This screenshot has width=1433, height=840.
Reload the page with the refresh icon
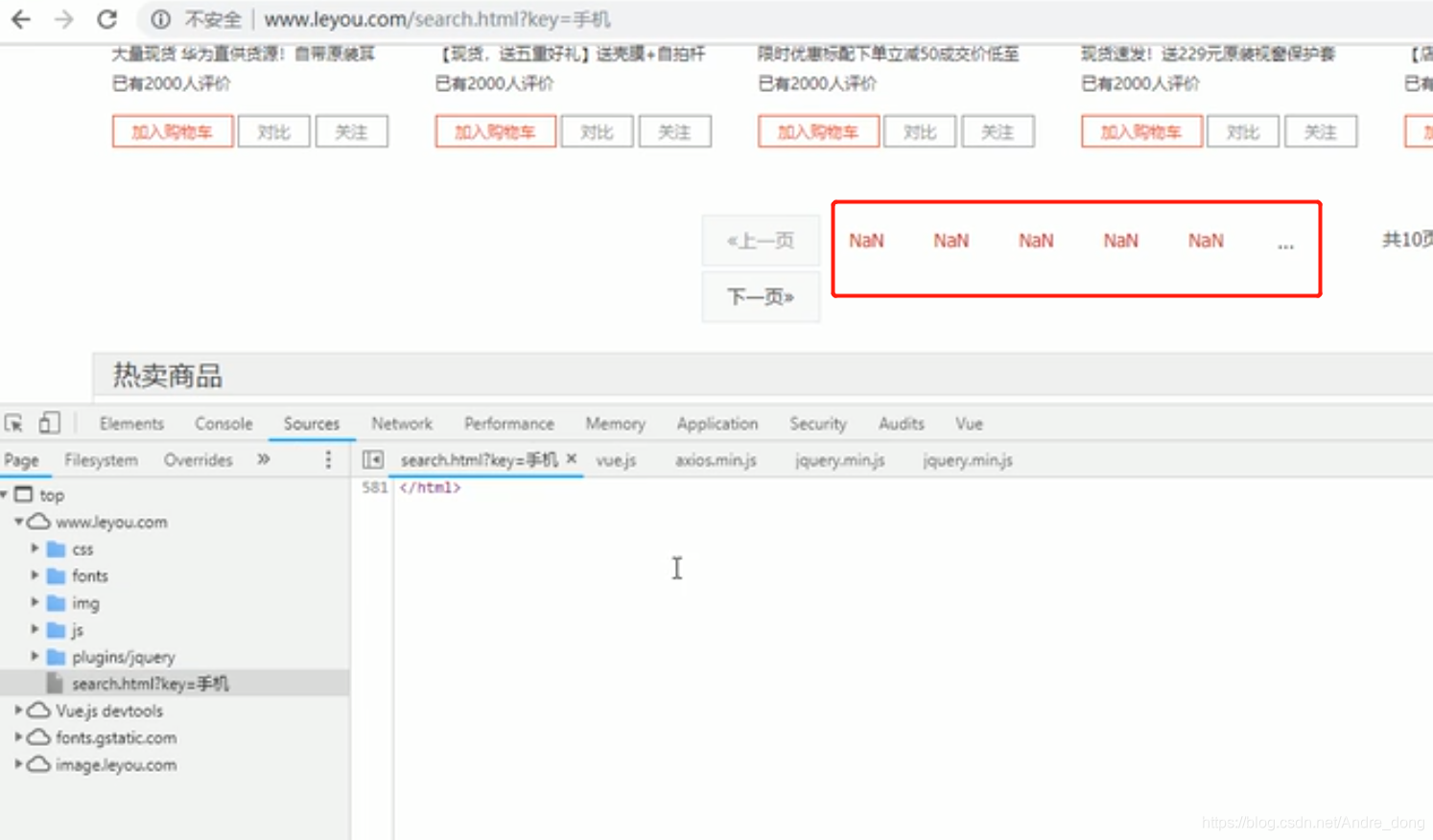point(107,19)
